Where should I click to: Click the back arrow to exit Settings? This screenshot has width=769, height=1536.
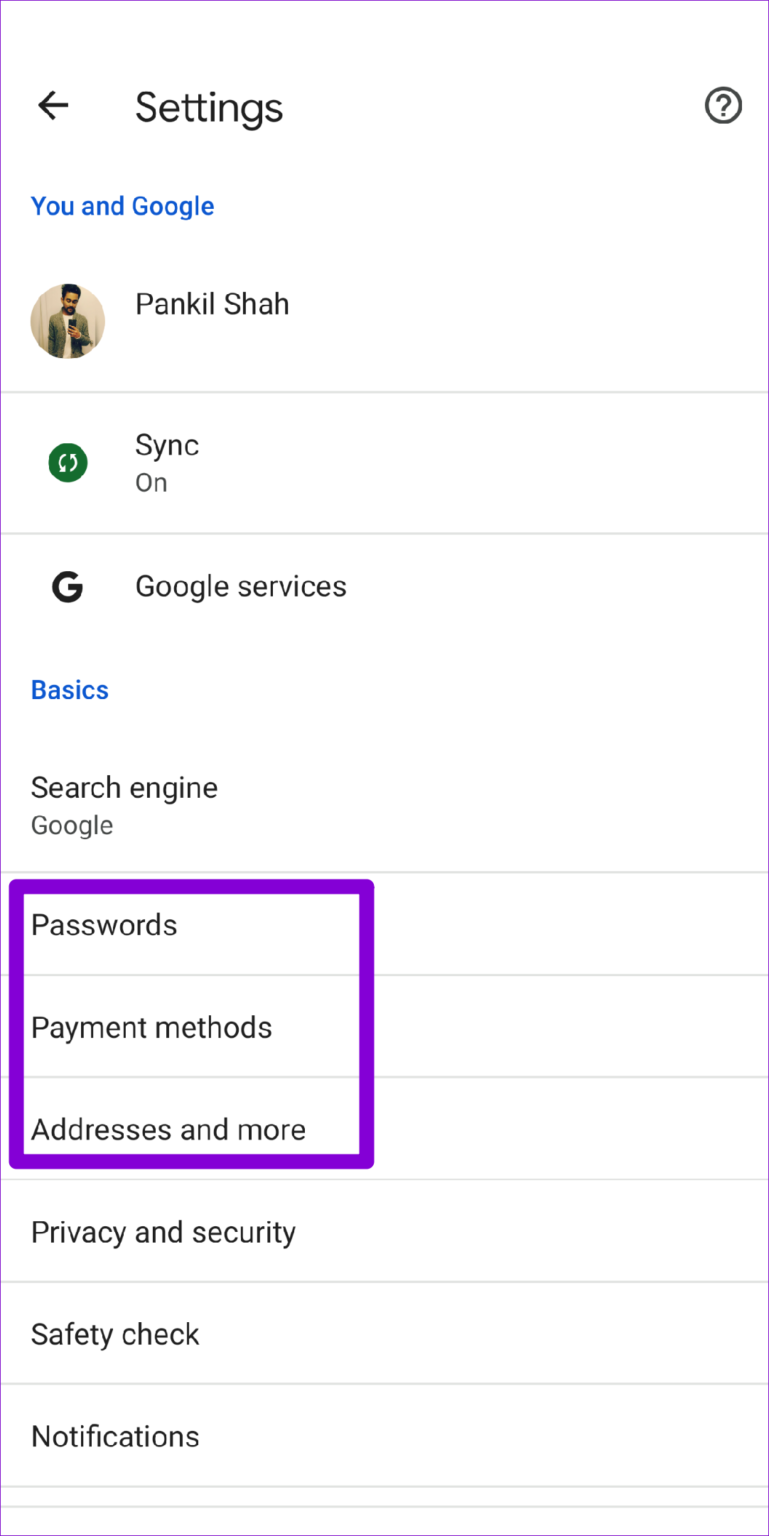click(x=52, y=106)
